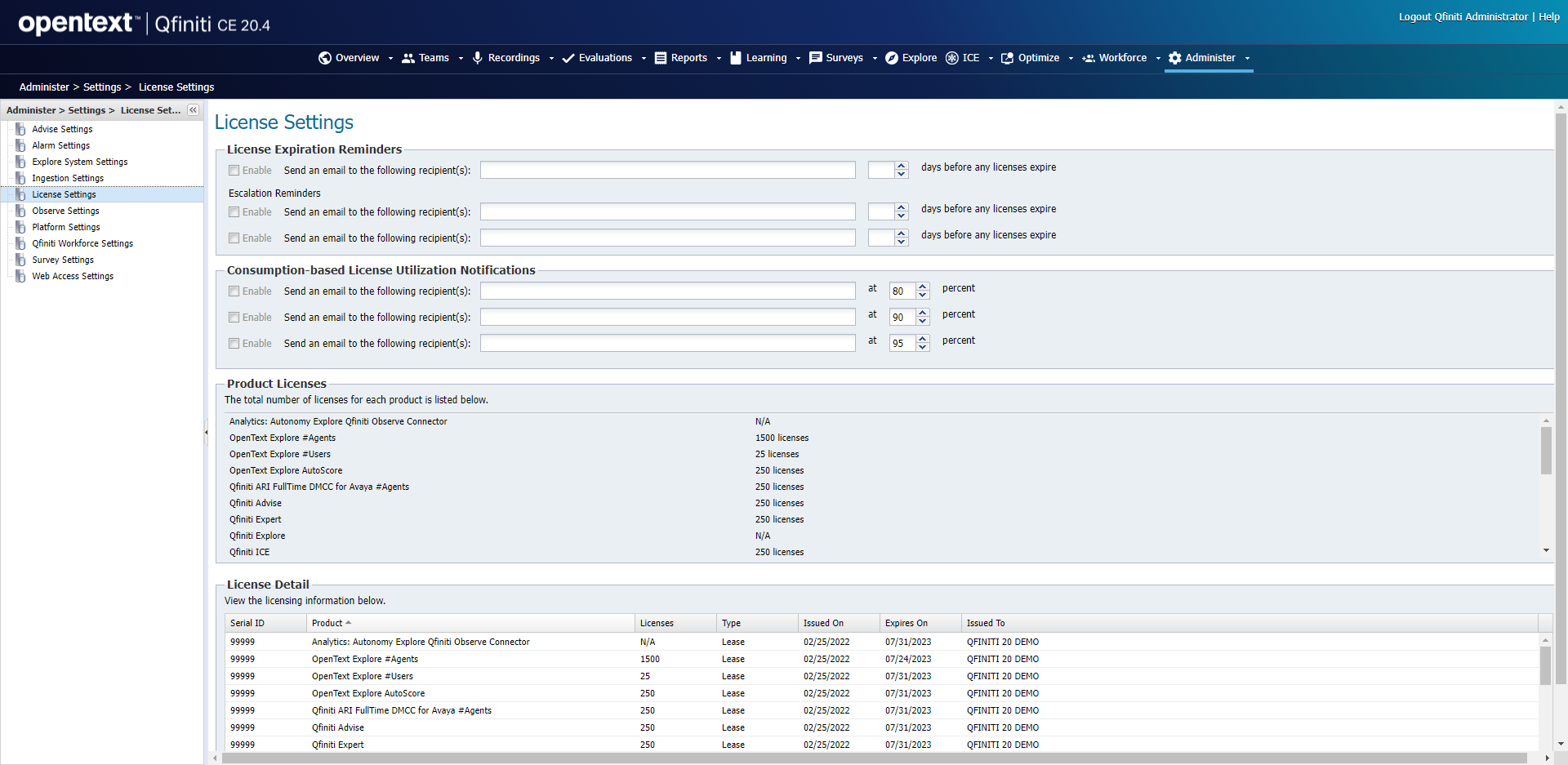Screen dimensions: 1568x765
Task: Enable the first Escalation Reminders email option
Action: [234, 211]
